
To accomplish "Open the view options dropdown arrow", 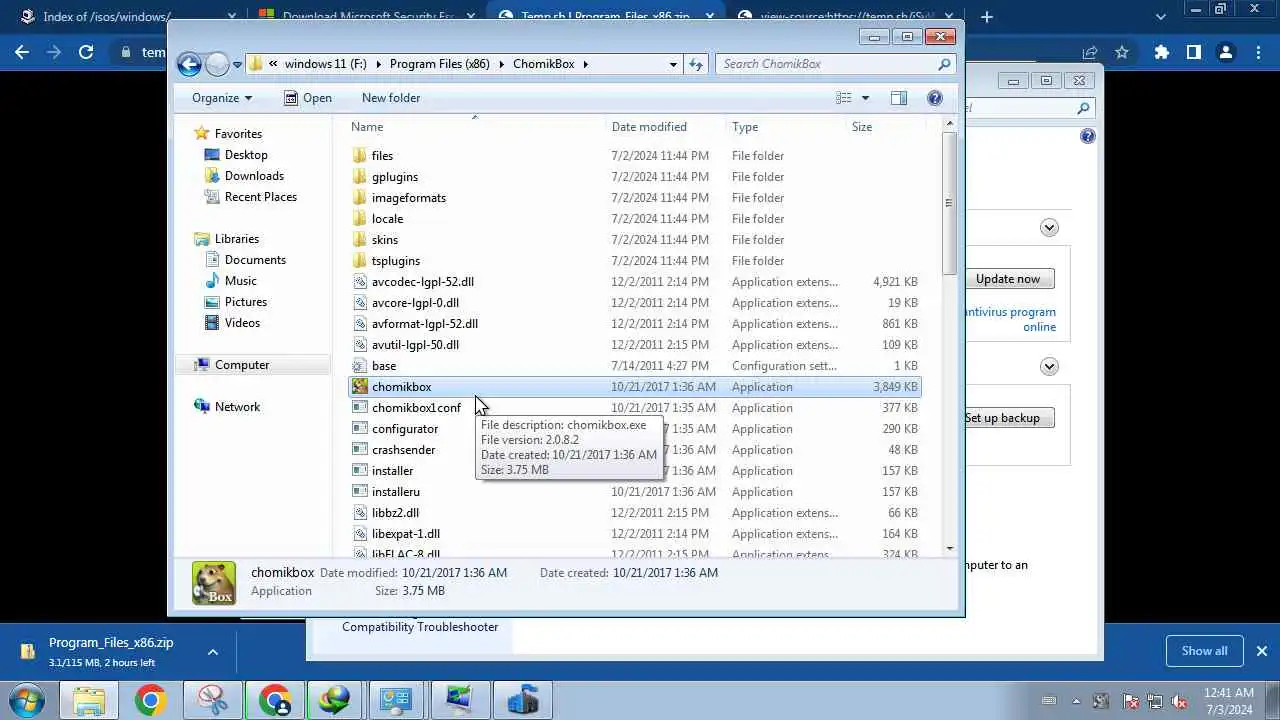I will [x=865, y=98].
